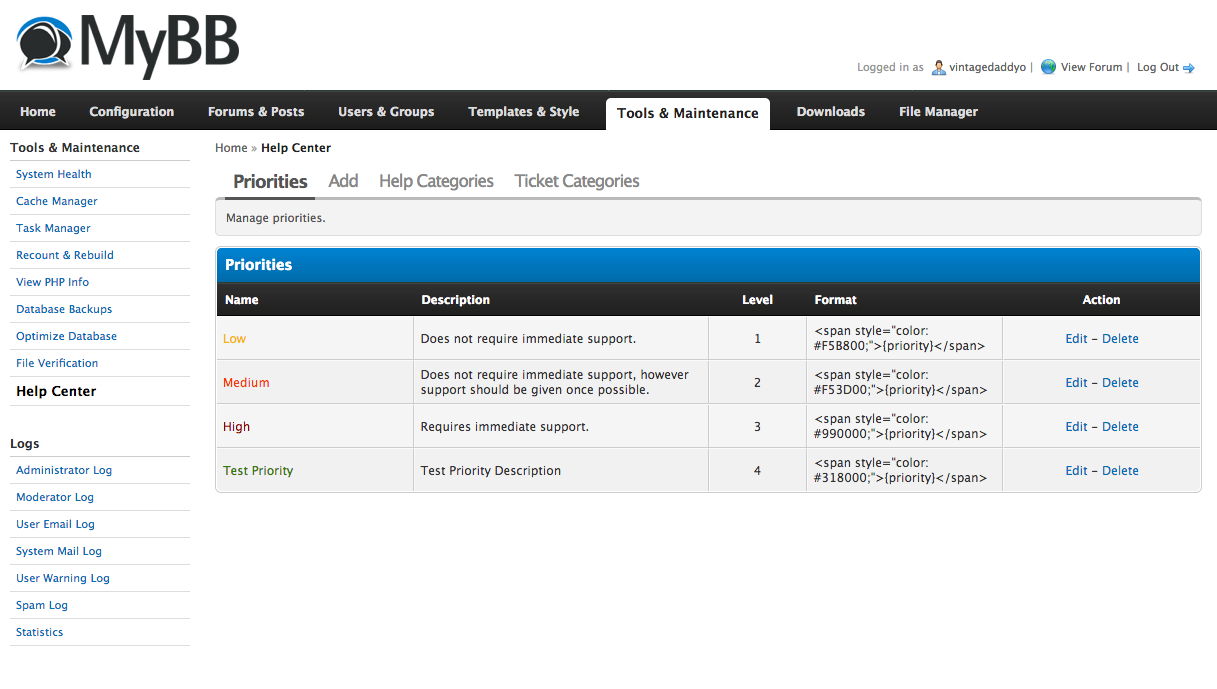Open Task Manager from the sidebar
1217x689 pixels.
pyautogui.click(x=53, y=228)
